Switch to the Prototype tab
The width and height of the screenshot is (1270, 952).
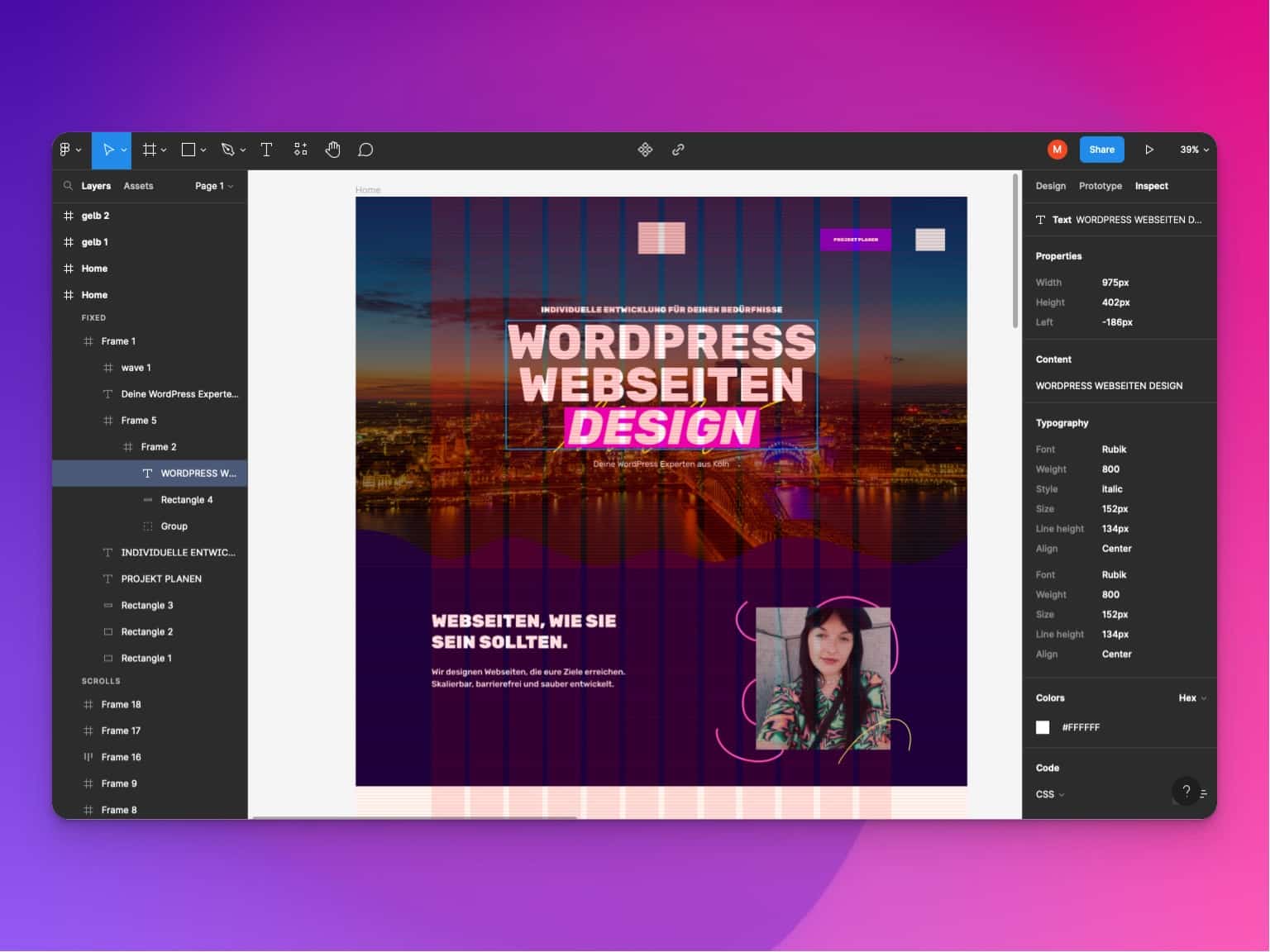point(1100,186)
